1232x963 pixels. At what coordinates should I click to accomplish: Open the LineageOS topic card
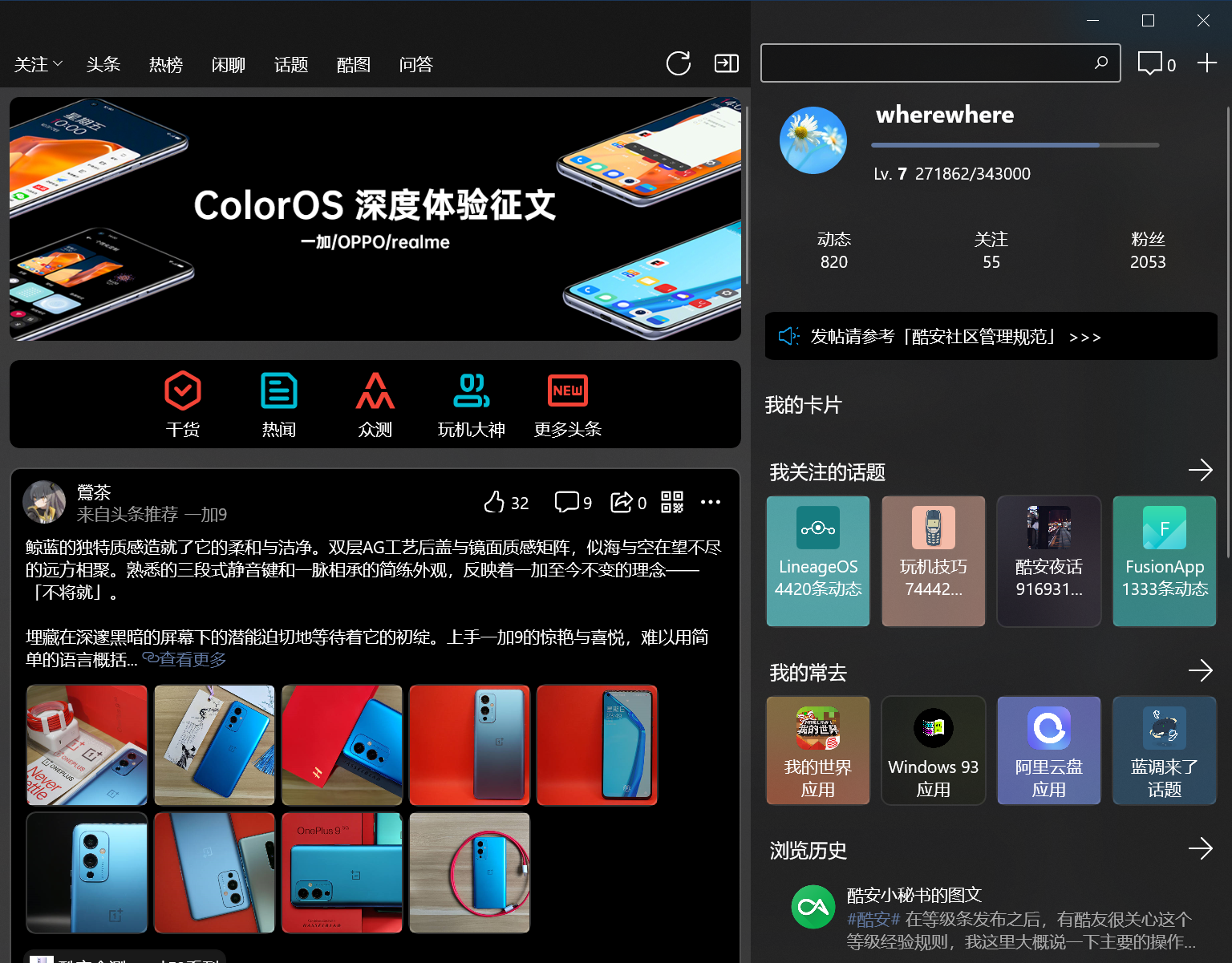(818, 561)
